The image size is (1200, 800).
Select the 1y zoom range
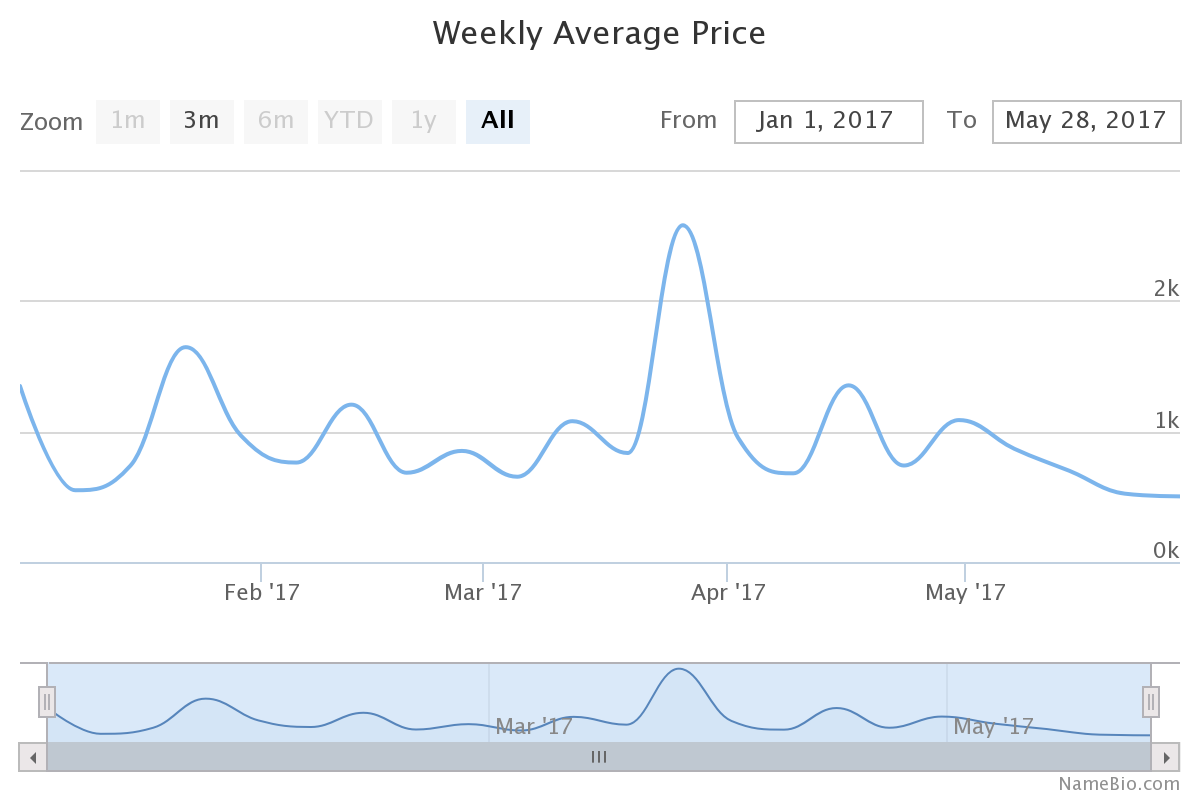(424, 122)
